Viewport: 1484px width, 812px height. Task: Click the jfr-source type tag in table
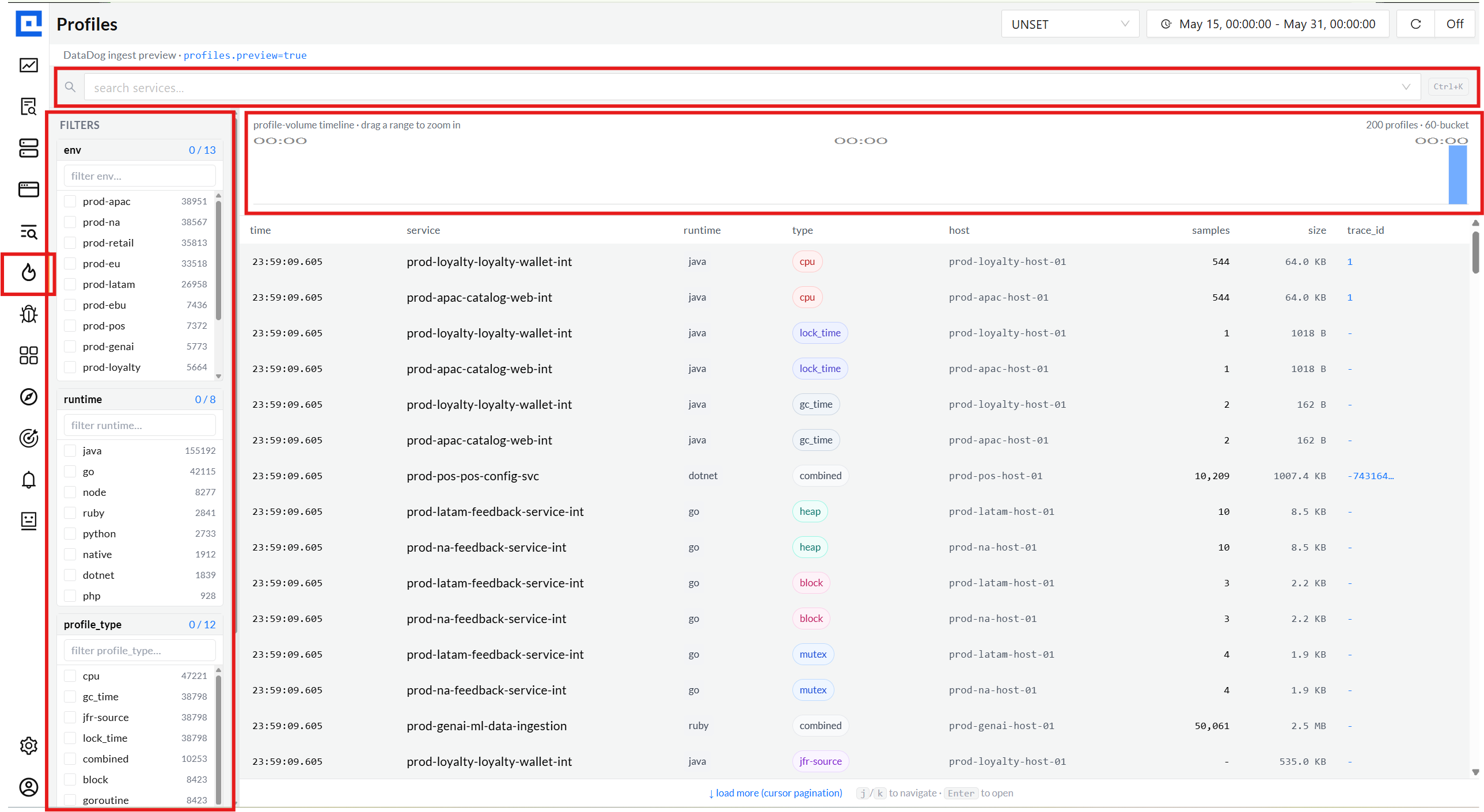(821, 762)
